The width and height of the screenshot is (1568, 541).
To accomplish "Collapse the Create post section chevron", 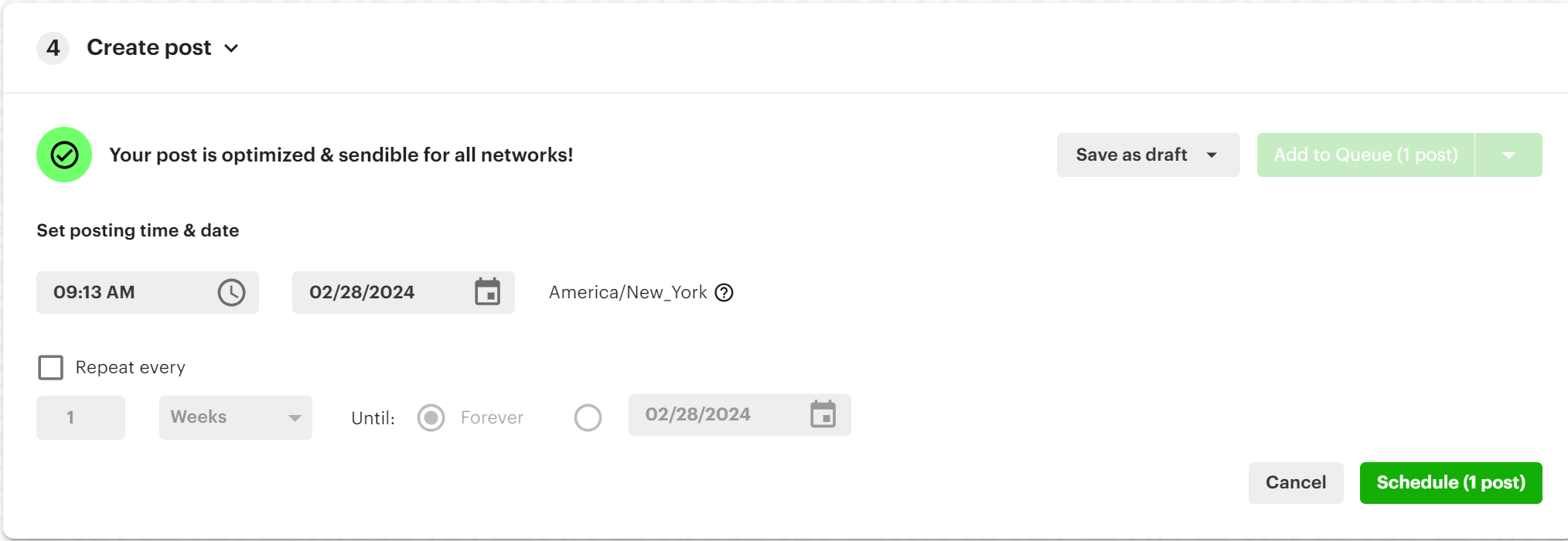I will [x=231, y=48].
